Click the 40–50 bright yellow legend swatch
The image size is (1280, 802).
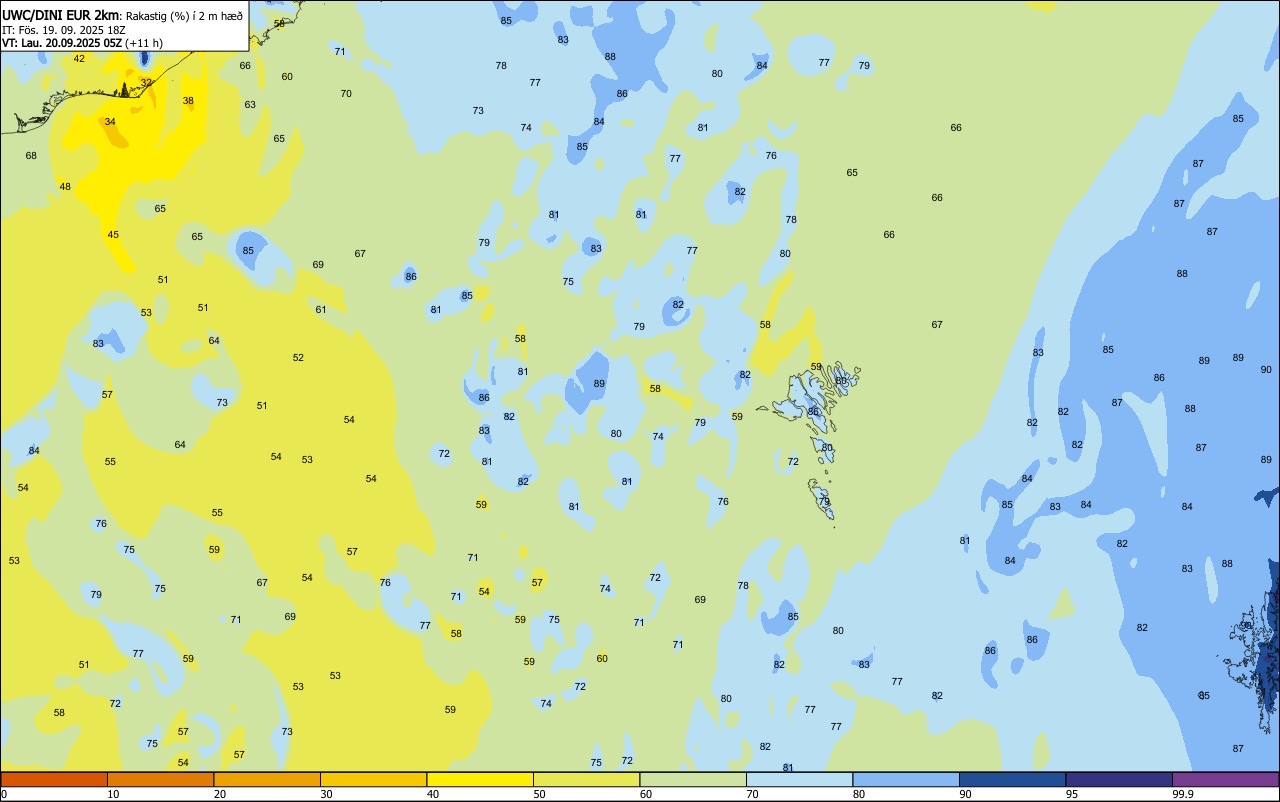pyautogui.click(x=480, y=779)
